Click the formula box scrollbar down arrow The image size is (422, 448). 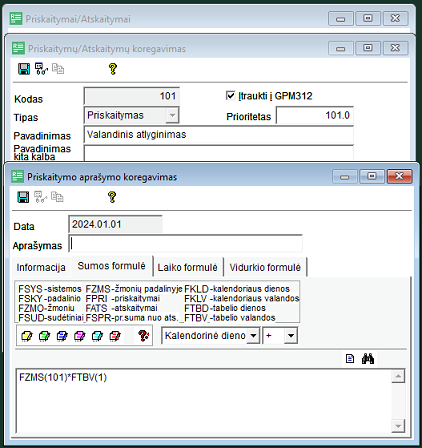(x=398, y=426)
